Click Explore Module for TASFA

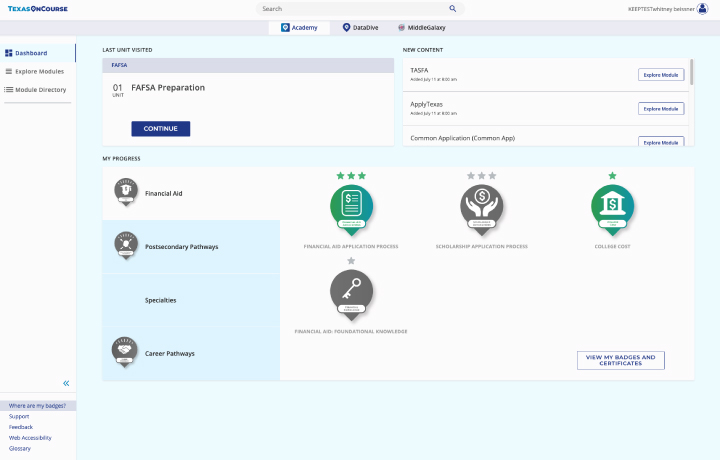(x=660, y=75)
